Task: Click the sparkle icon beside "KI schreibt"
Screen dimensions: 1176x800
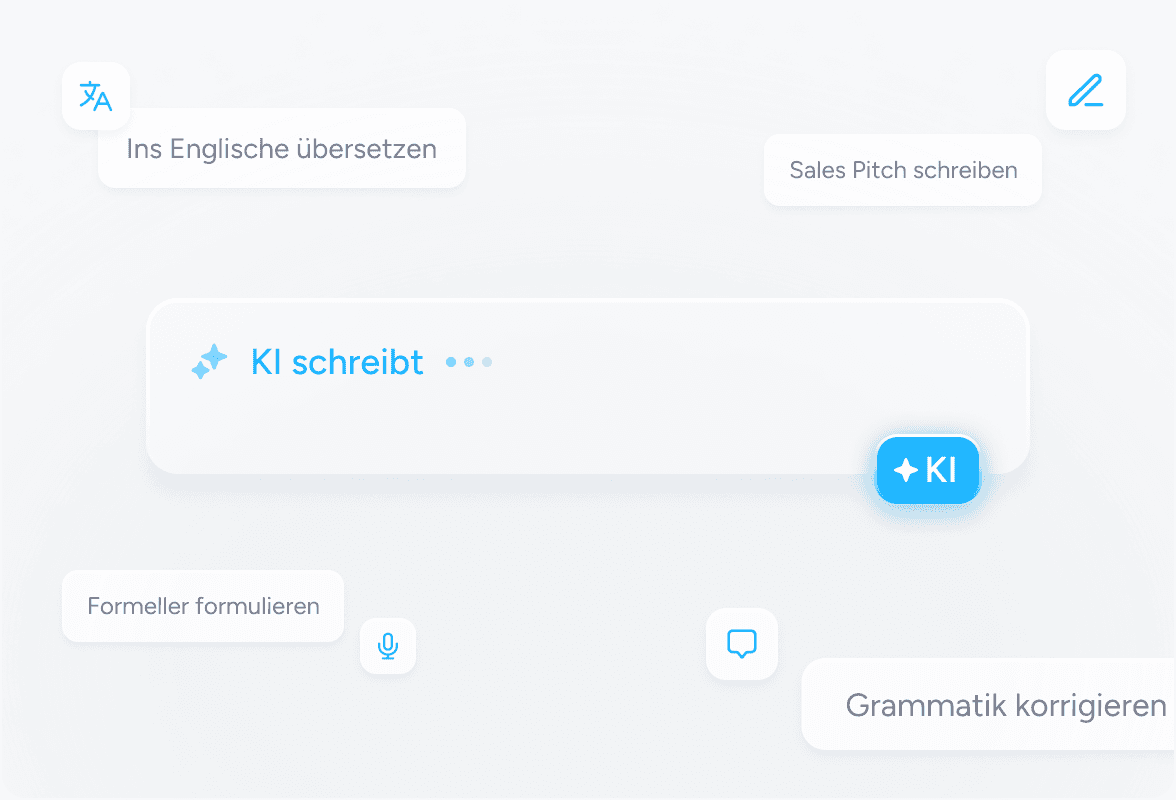Action: [x=209, y=362]
